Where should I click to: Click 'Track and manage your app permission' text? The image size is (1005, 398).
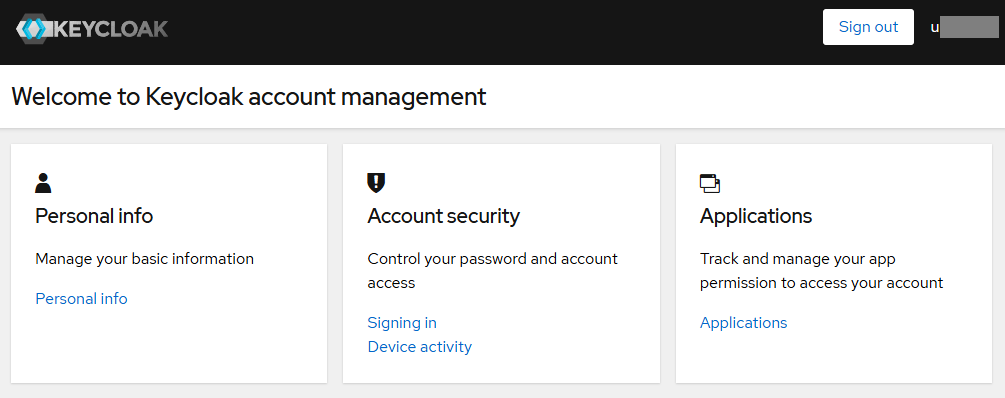click(822, 270)
